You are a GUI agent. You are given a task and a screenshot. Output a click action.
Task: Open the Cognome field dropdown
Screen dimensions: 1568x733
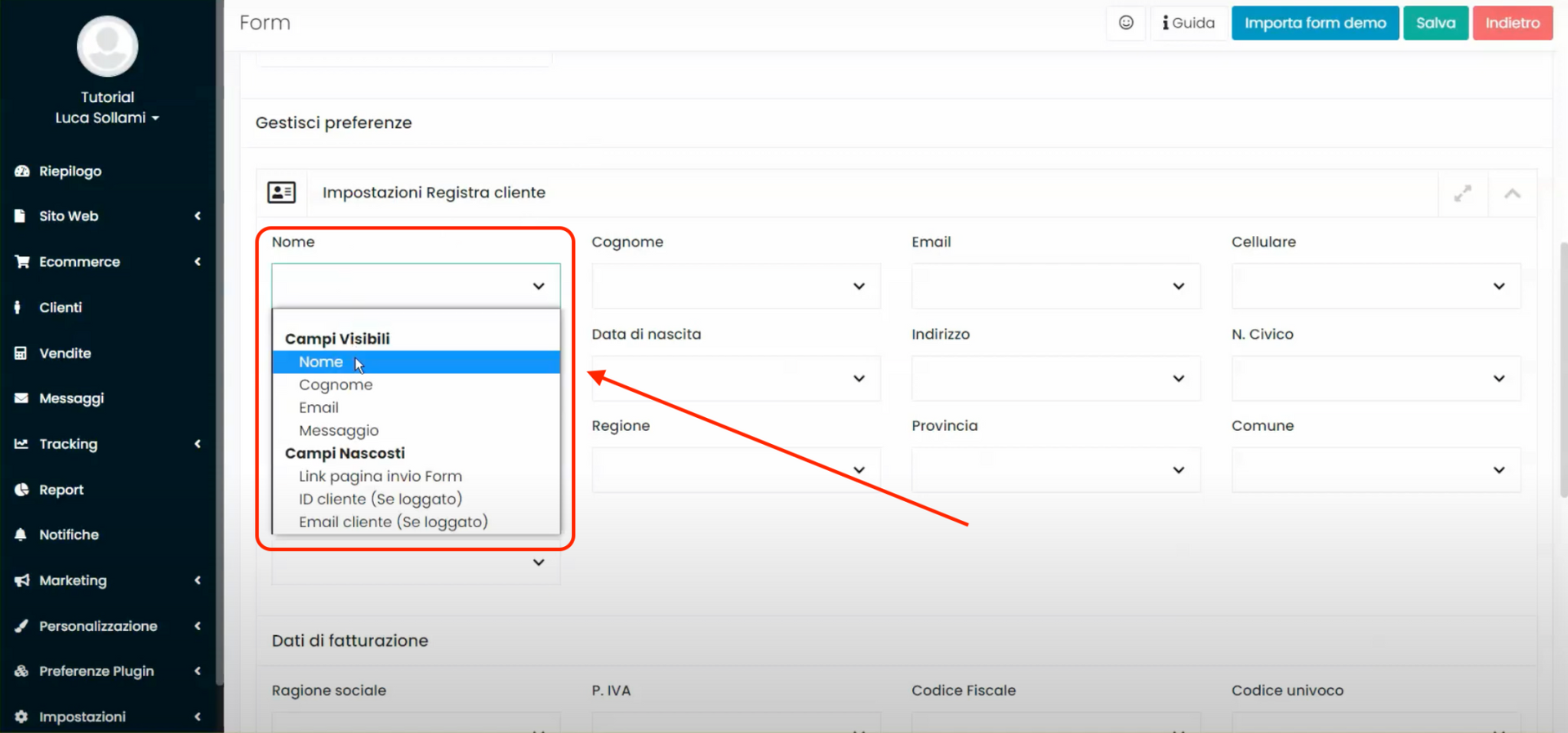736,286
